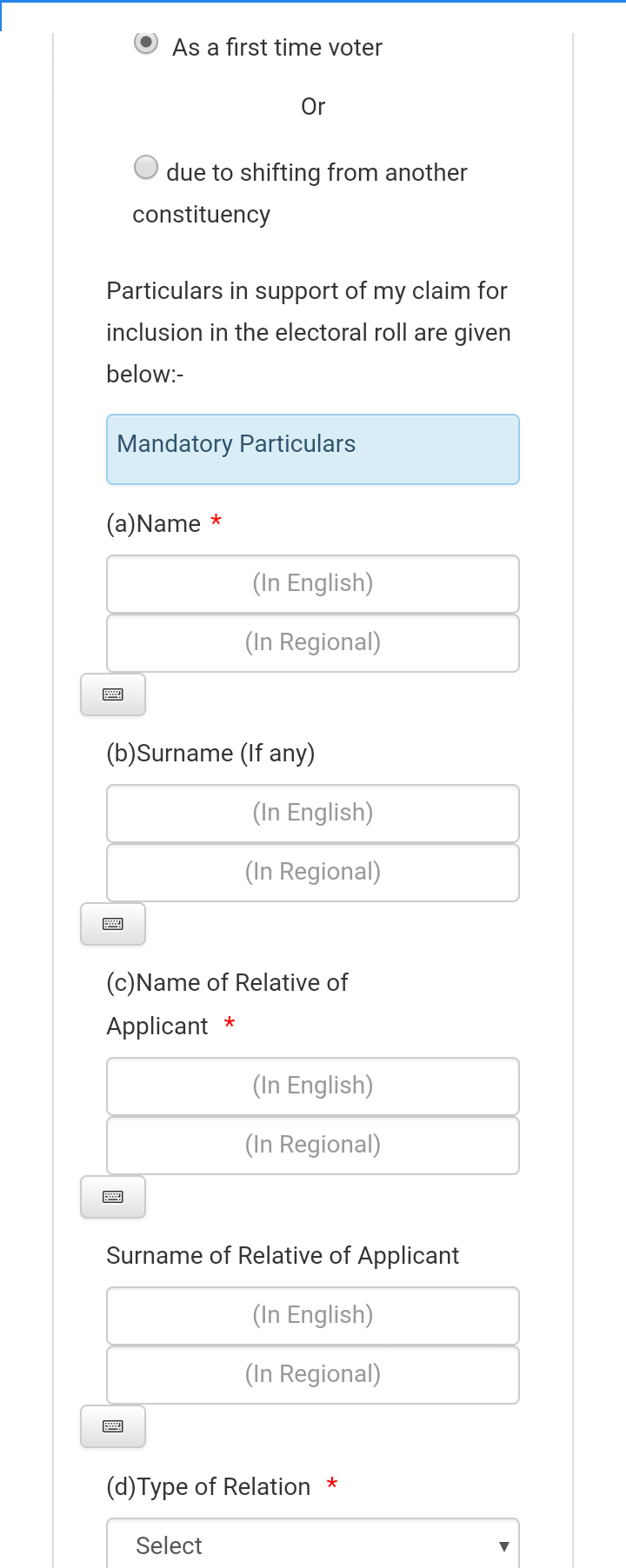Click the Mandatory Particulars header panel
The height and width of the screenshot is (1568, 626).
click(313, 448)
